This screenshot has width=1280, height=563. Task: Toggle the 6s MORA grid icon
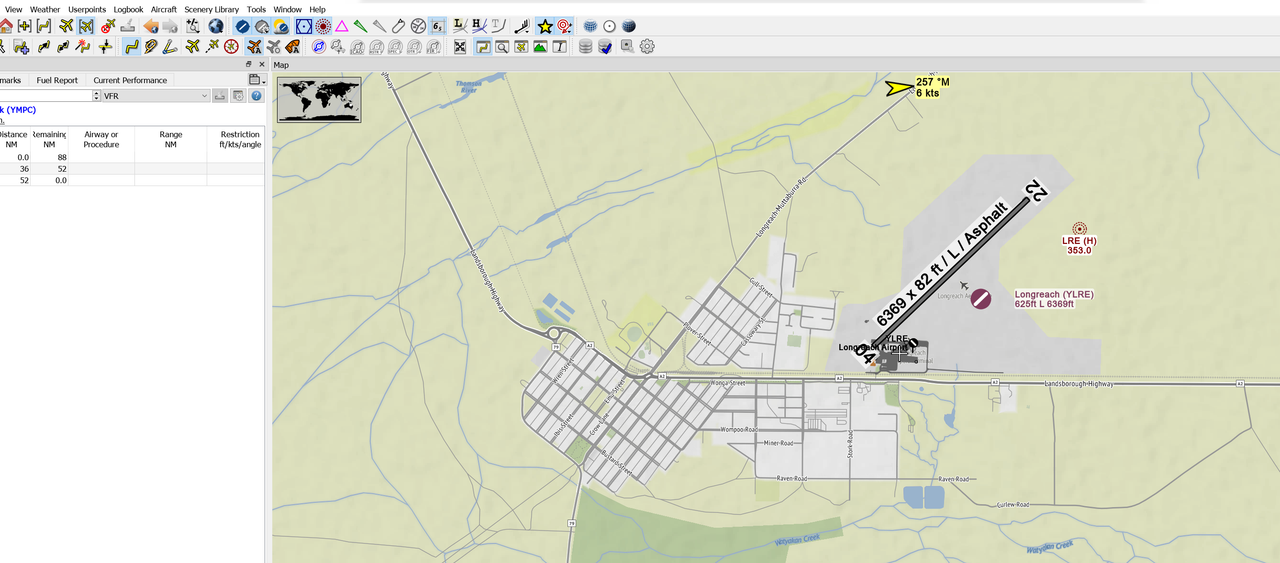pos(437,26)
